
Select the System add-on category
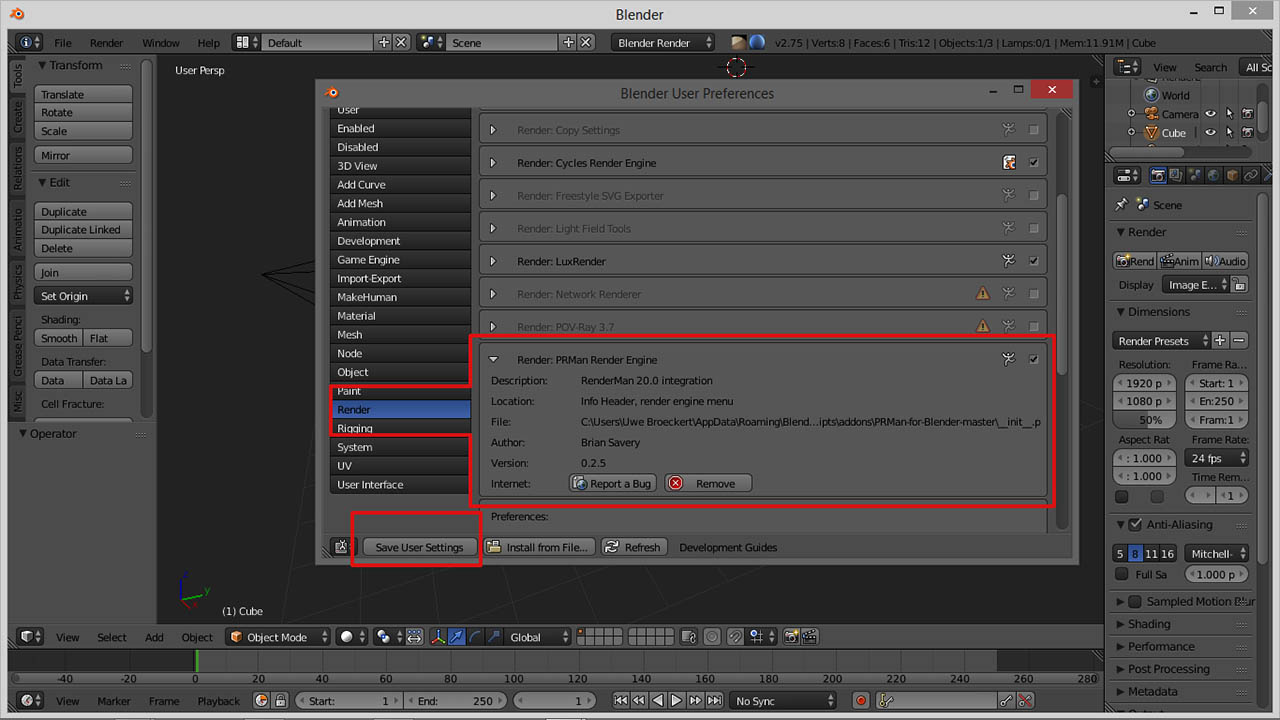400,447
